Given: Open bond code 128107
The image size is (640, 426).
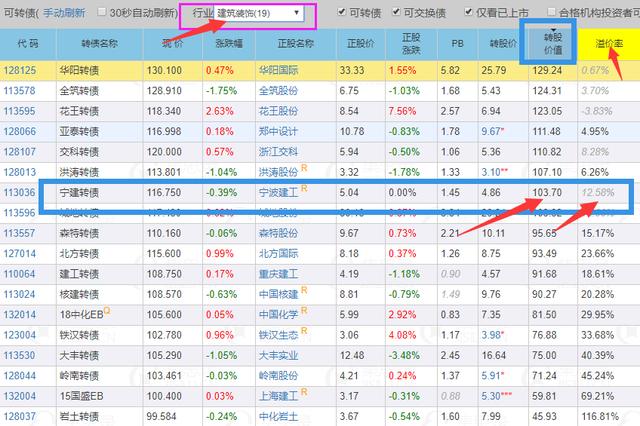Looking at the screenshot, I should click(20, 152).
